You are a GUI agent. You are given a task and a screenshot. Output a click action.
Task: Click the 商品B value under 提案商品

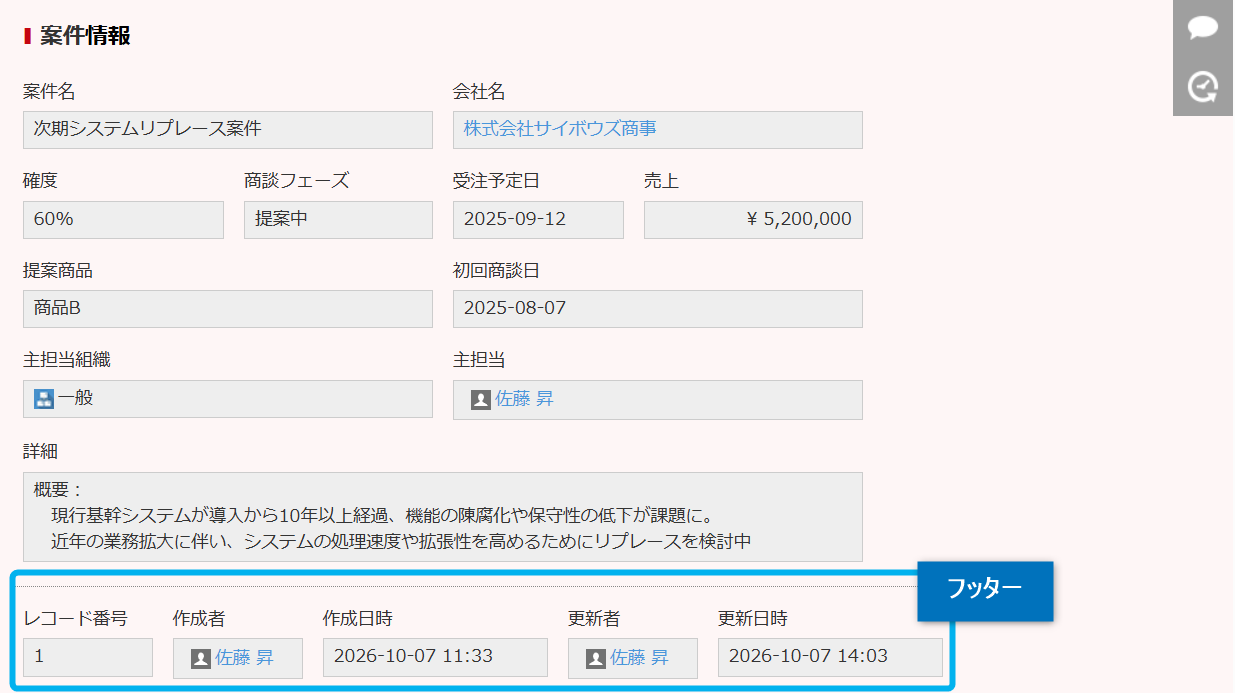[57, 308]
